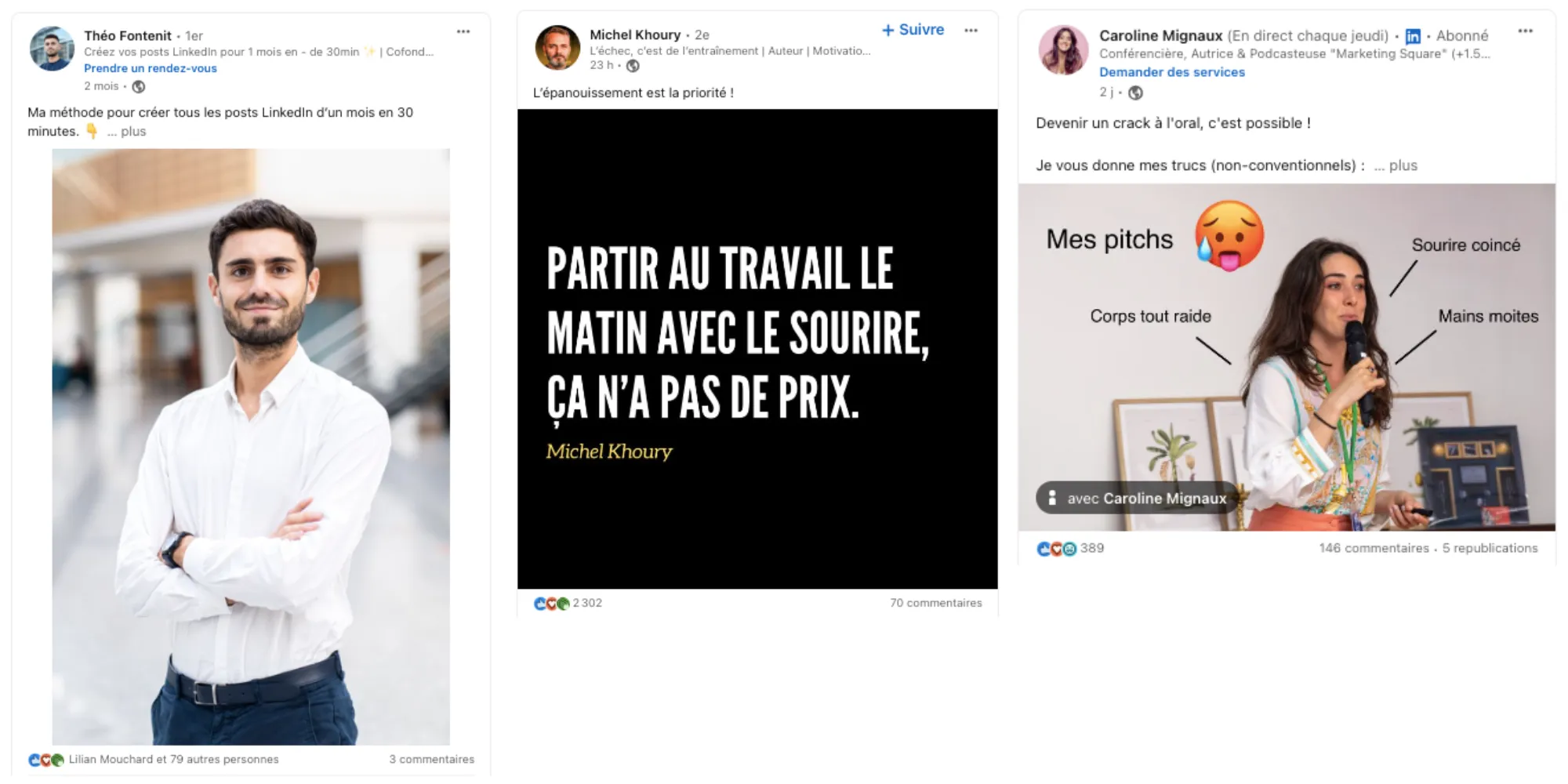Expand Théo's post text with plus
This screenshot has width=1568, height=784.
pos(127,132)
